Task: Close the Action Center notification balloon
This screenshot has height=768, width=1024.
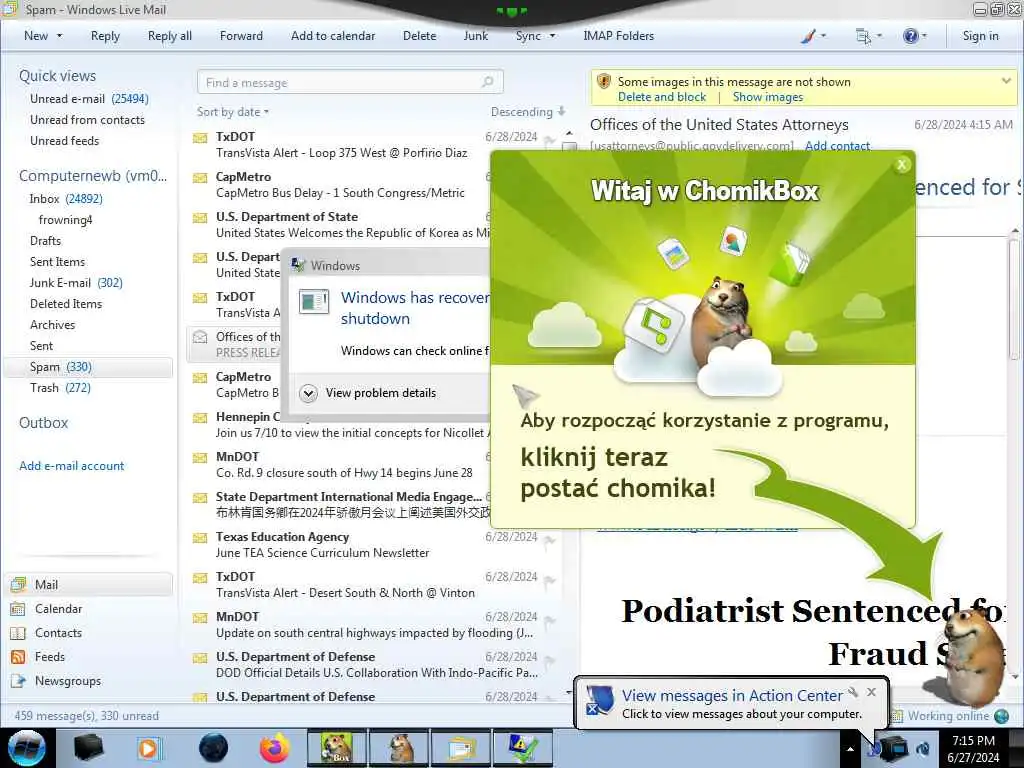Action: click(871, 692)
